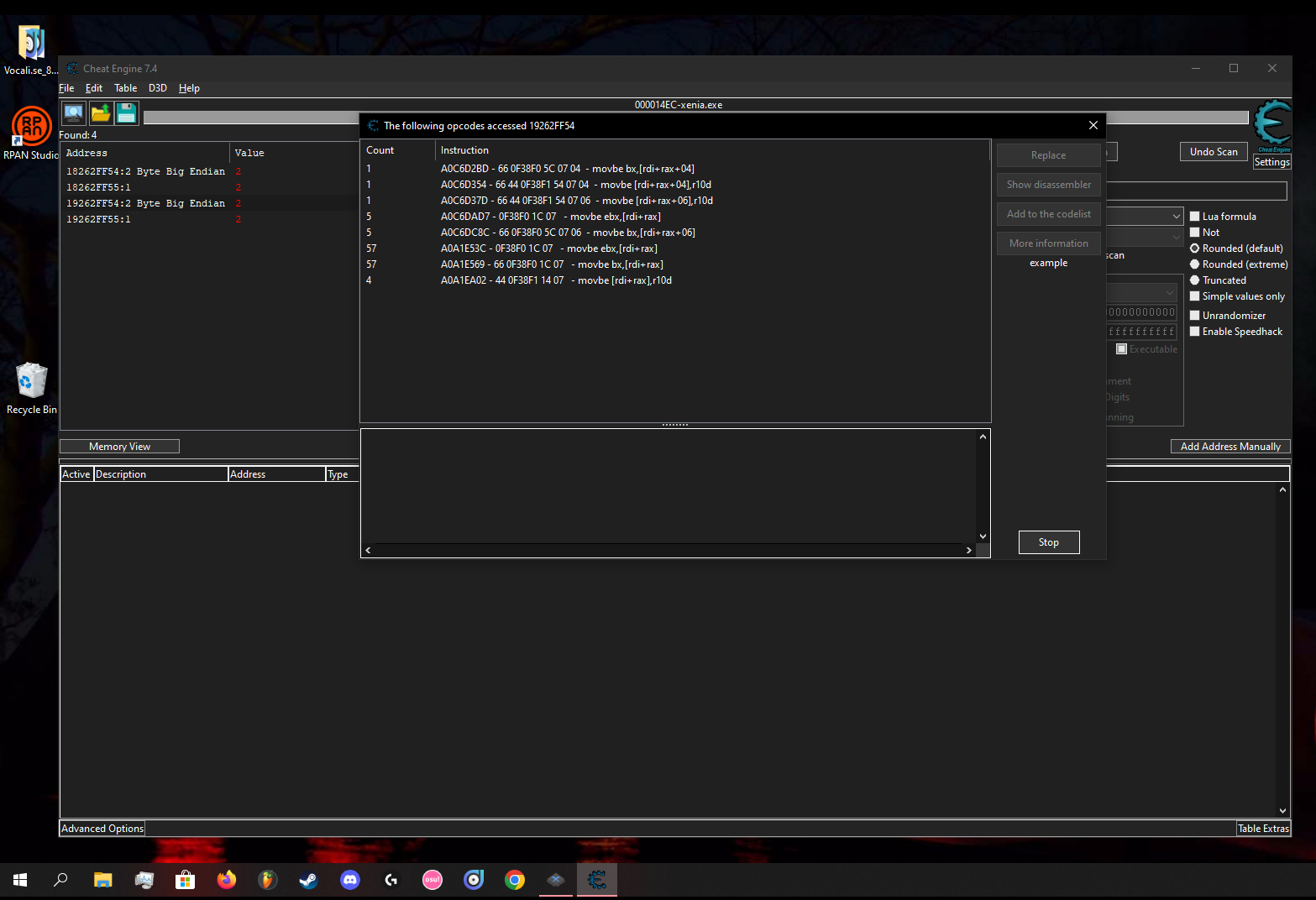Open Discord from the taskbar
The image size is (1316, 900).
(x=349, y=880)
